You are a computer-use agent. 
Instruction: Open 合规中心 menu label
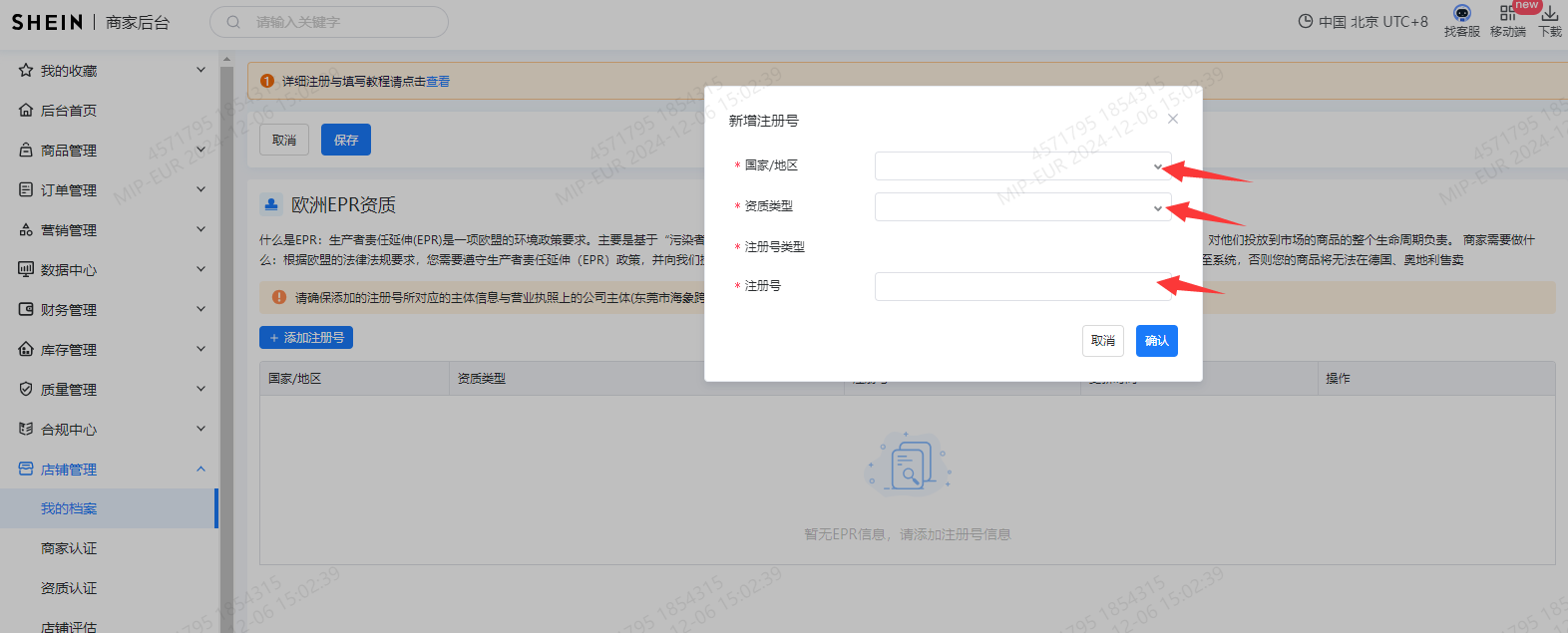click(x=69, y=430)
